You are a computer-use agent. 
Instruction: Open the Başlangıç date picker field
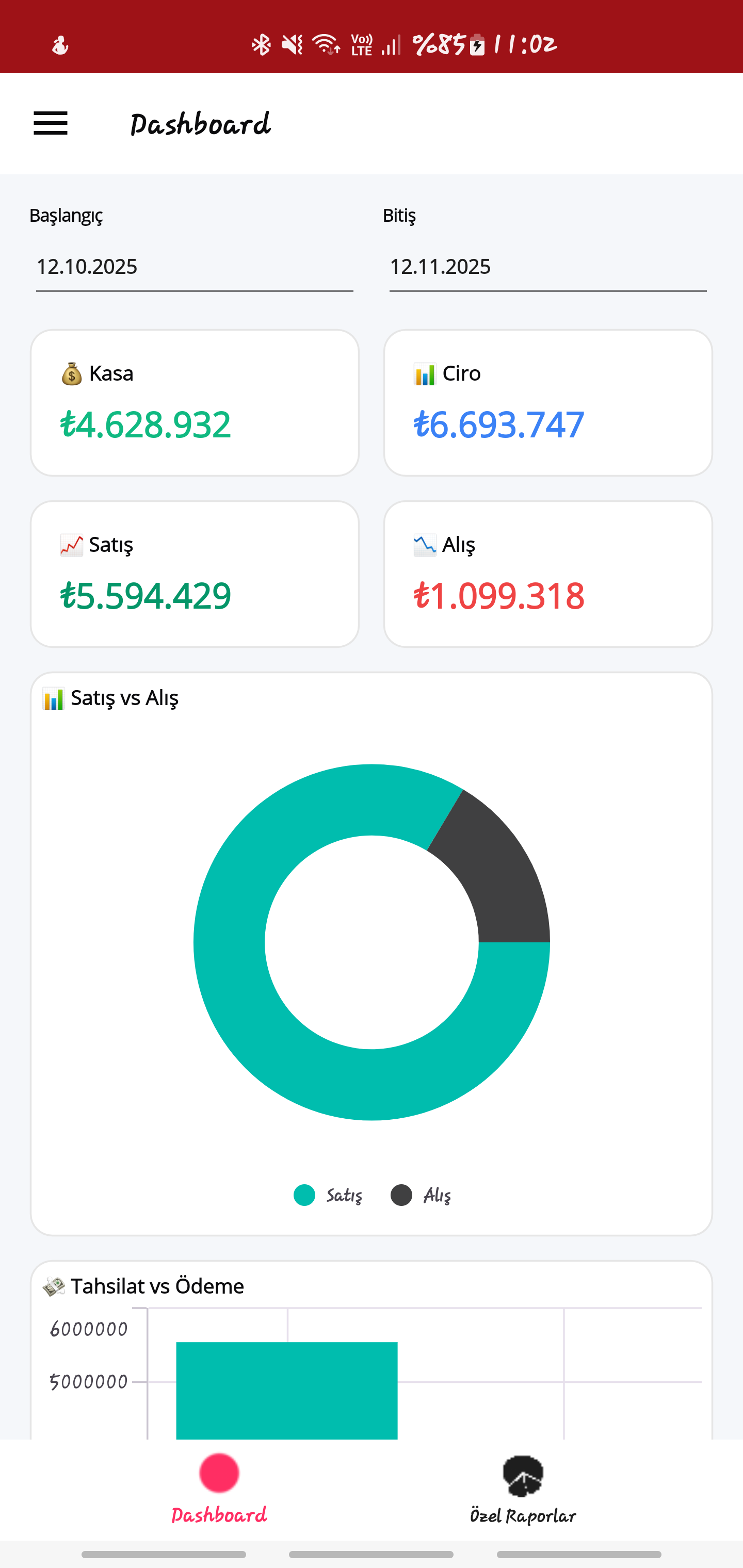point(195,267)
